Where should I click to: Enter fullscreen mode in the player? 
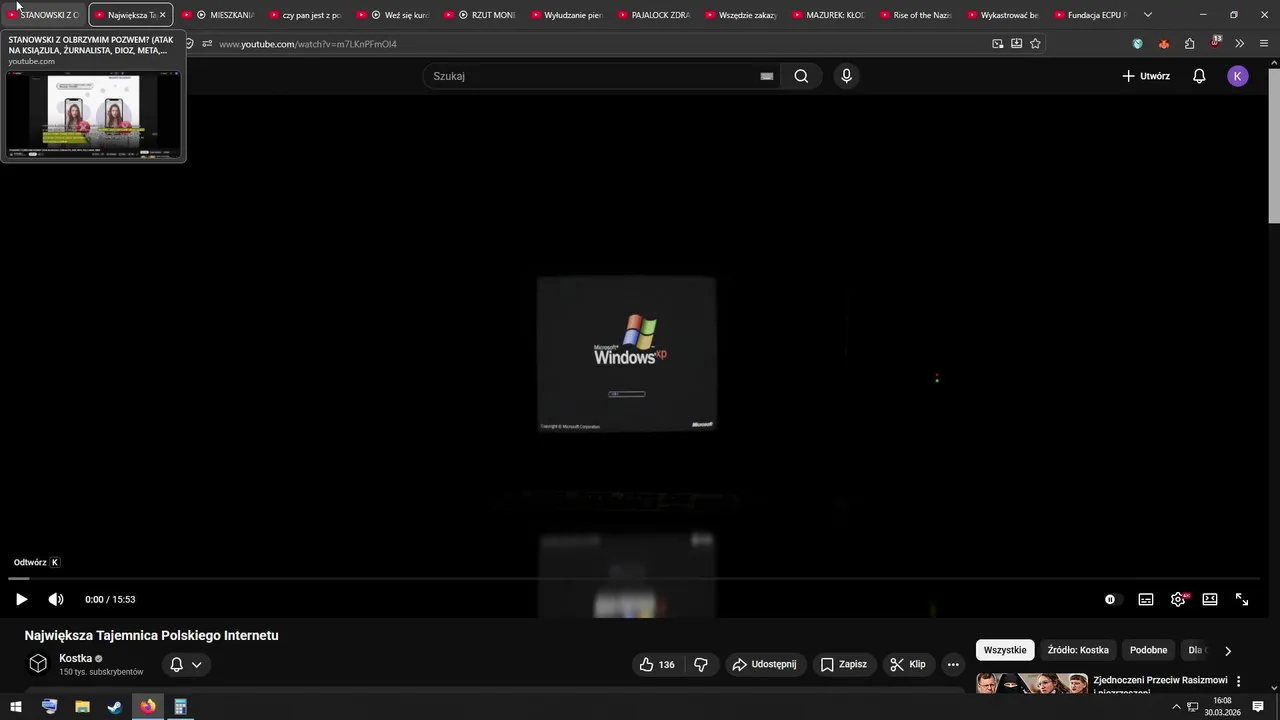[1242, 599]
